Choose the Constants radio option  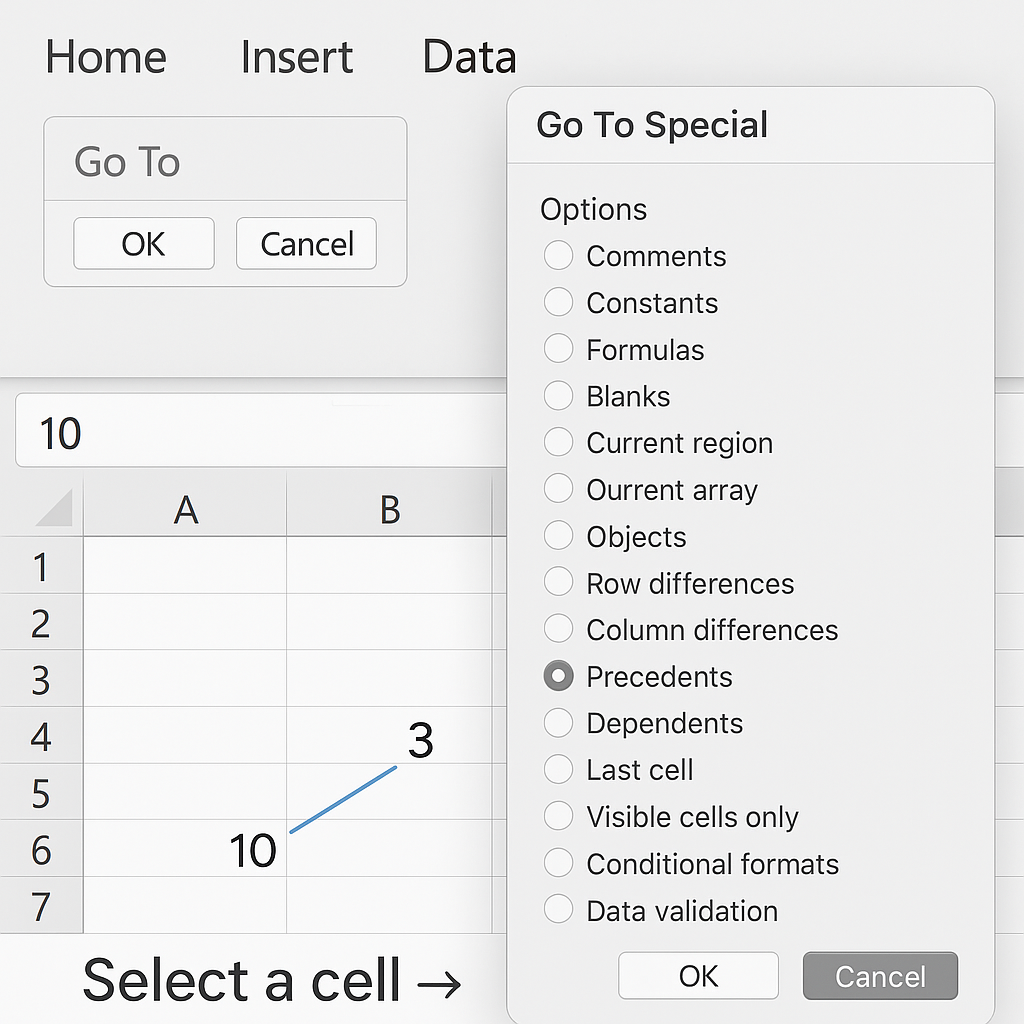click(x=558, y=302)
